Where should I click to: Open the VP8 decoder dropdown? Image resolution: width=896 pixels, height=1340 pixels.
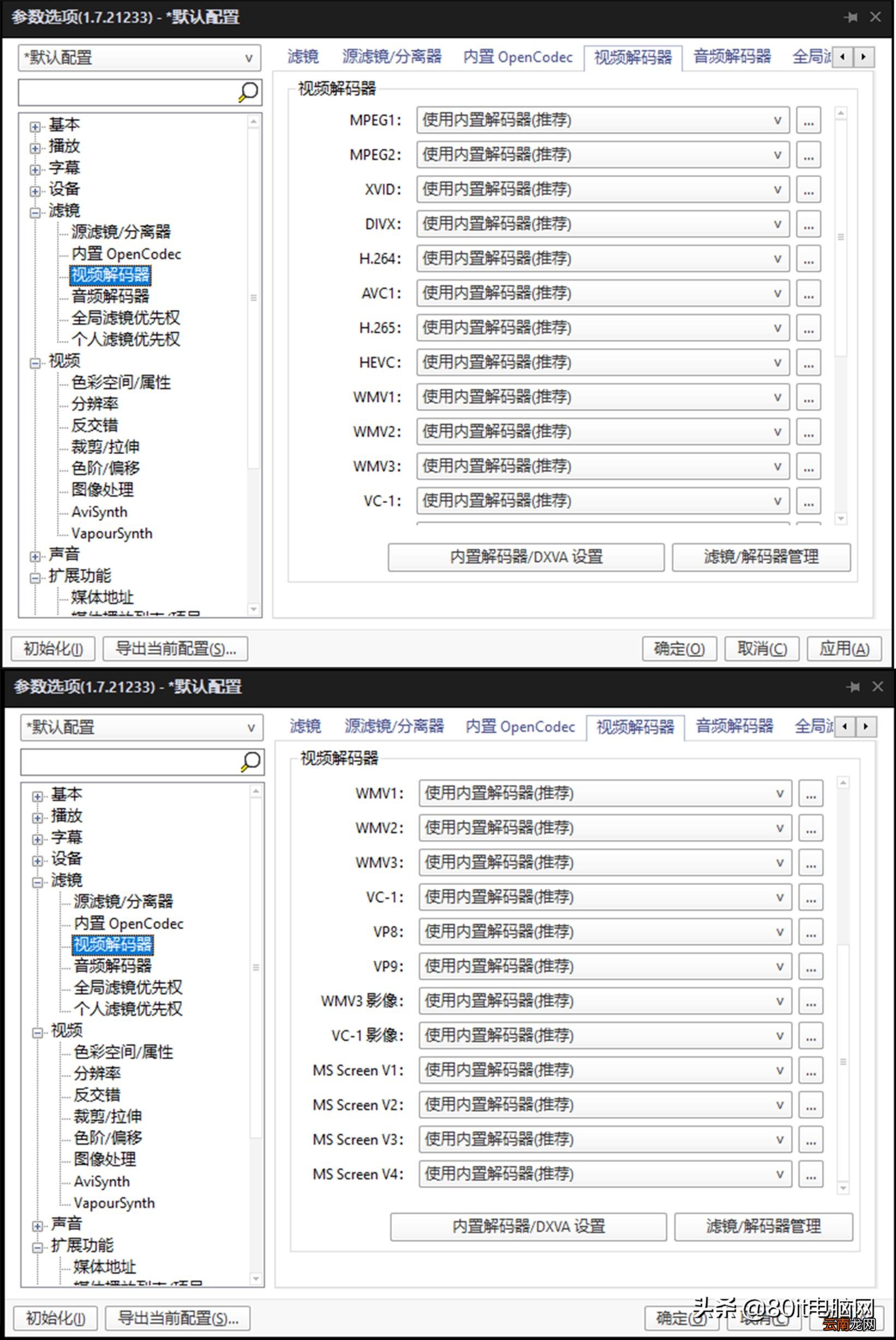click(x=605, y=932)
